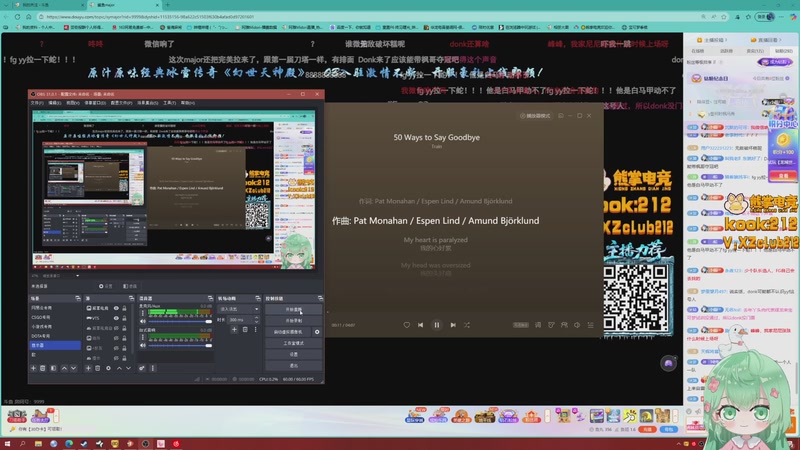Toggle lock on the VTS source
This screenshot has width=800, height=450.
(x=124, y=318)
